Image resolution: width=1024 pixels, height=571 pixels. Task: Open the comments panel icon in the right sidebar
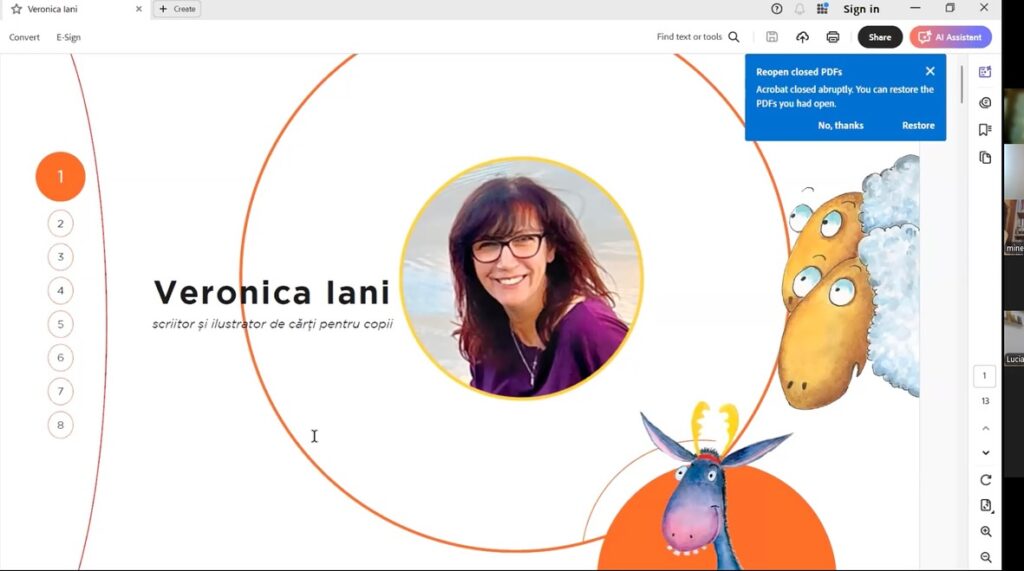tap(985, 103)
